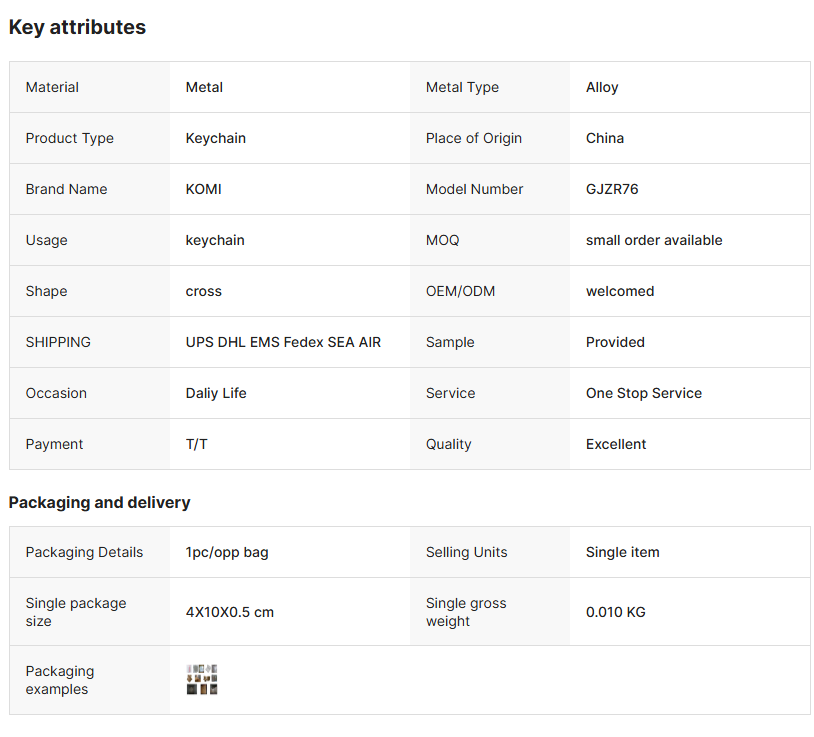
Task: Select the 'Daliy Life' occasion value
Action: 216,393
